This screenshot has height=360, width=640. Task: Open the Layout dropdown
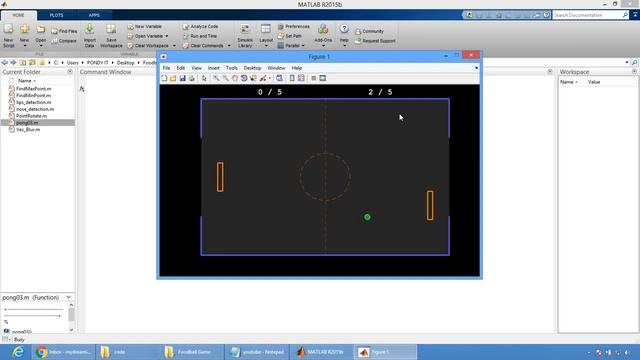pyautogui.click(x=266, y=36)
